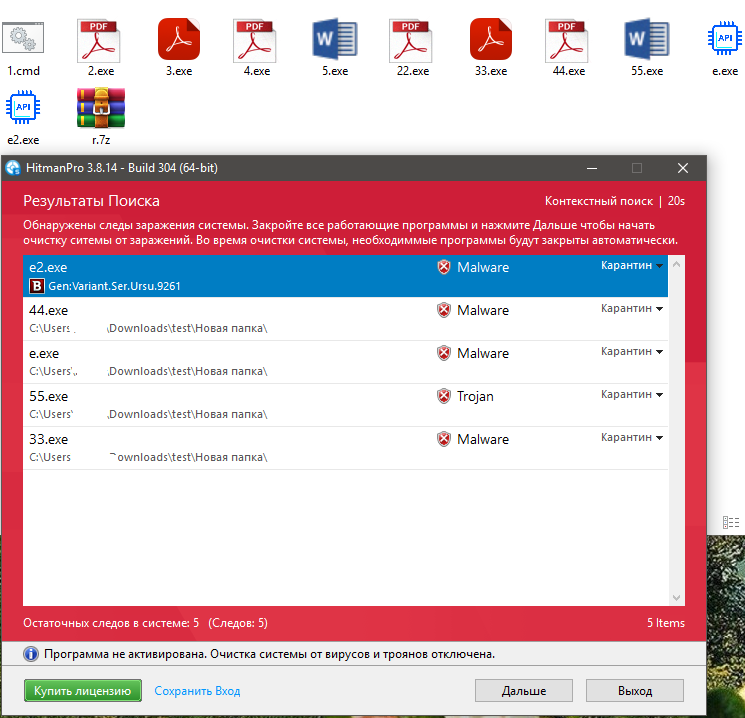Select the 44.exe file icon in folder
Screen dimensions: 745x718
click(566, 41)
